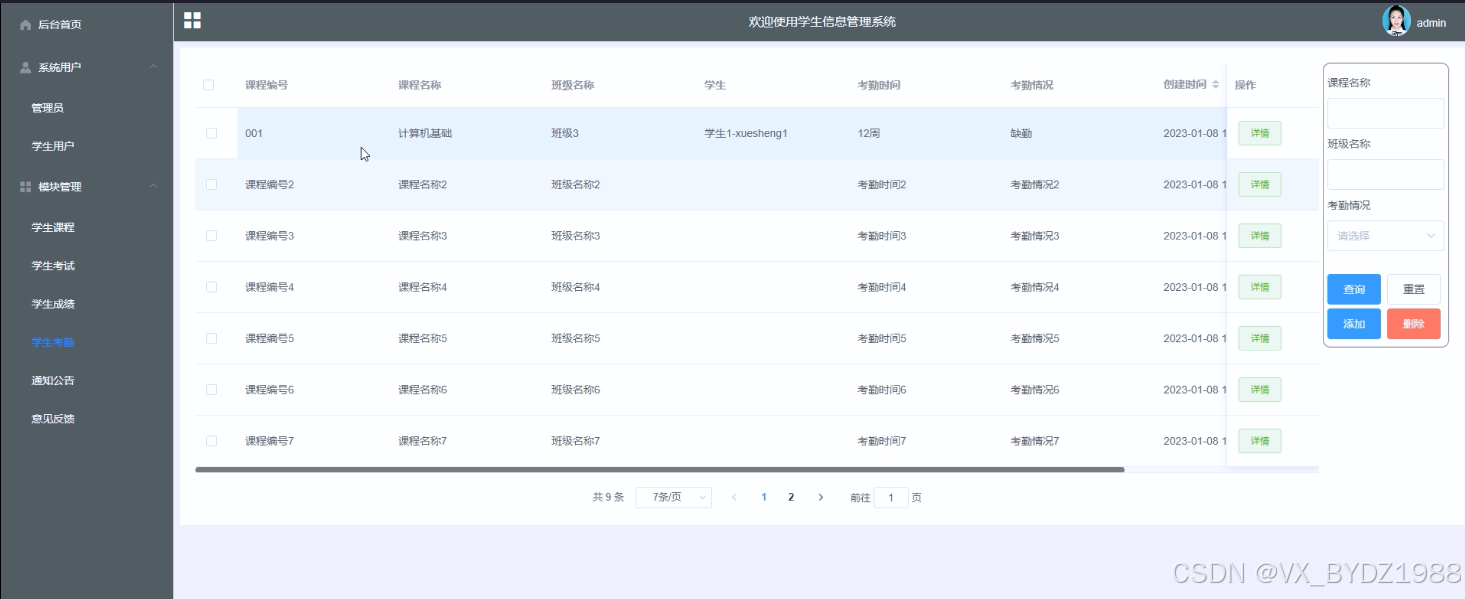Open the 考勤情况 请选择 dropdown
This screenshot has width=1465, height=599.
click(1385, 236)
